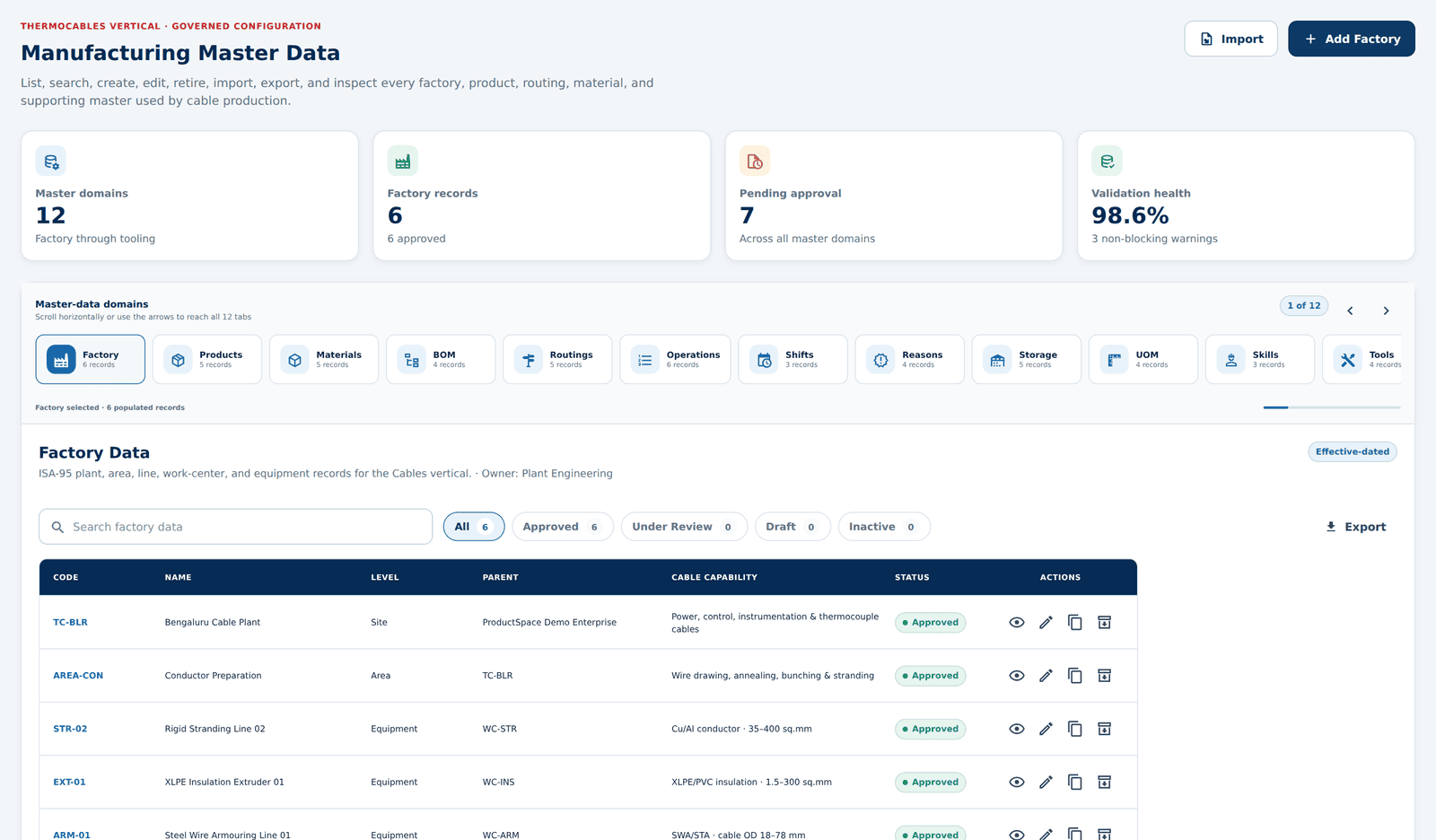Filter by Approved status chip
This screenshot has width=1436, height=840.
(562, 527)
